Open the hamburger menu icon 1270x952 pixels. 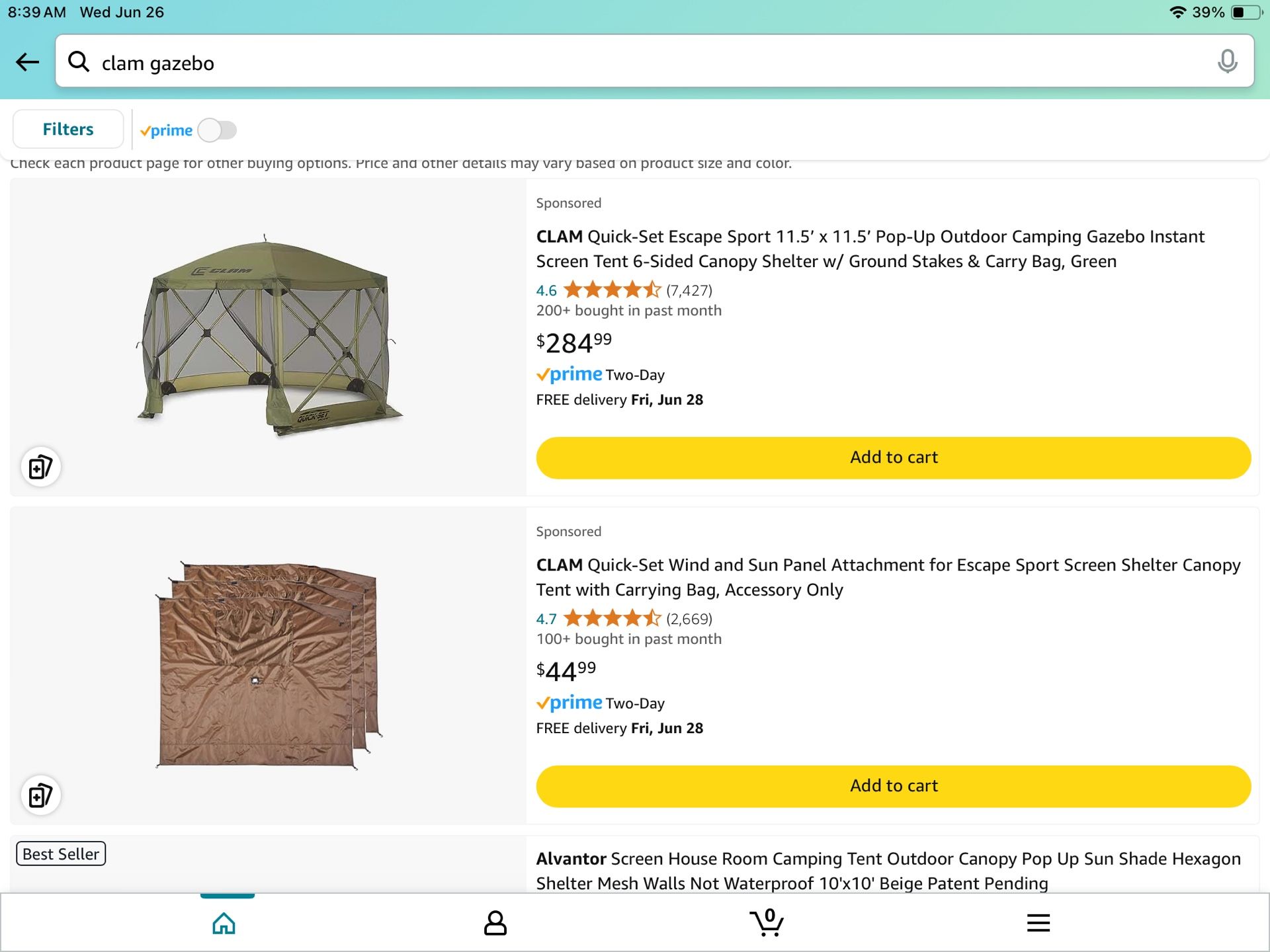click(1038, 923)
